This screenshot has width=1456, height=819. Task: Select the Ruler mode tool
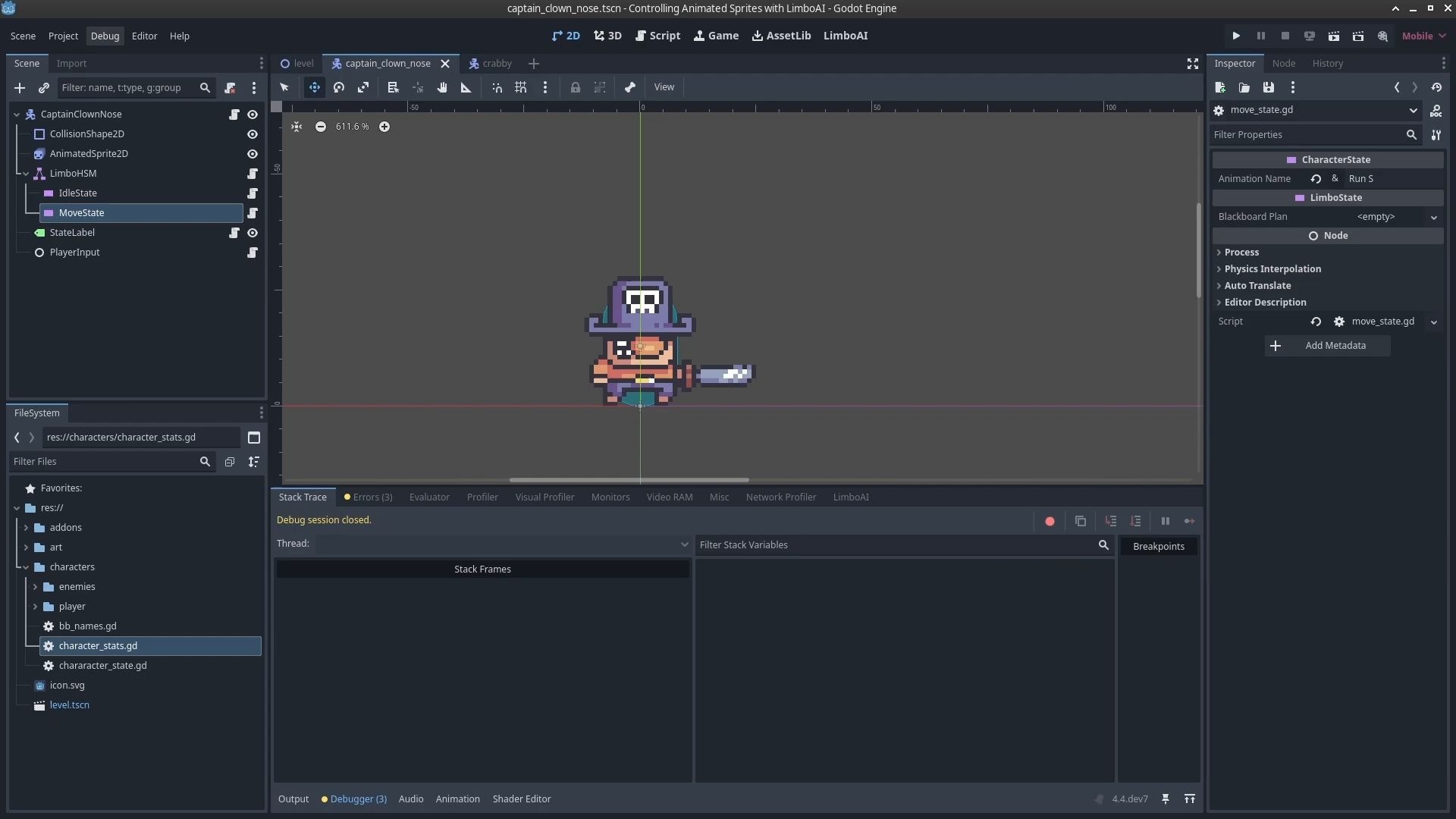click(x=466, y=87)
